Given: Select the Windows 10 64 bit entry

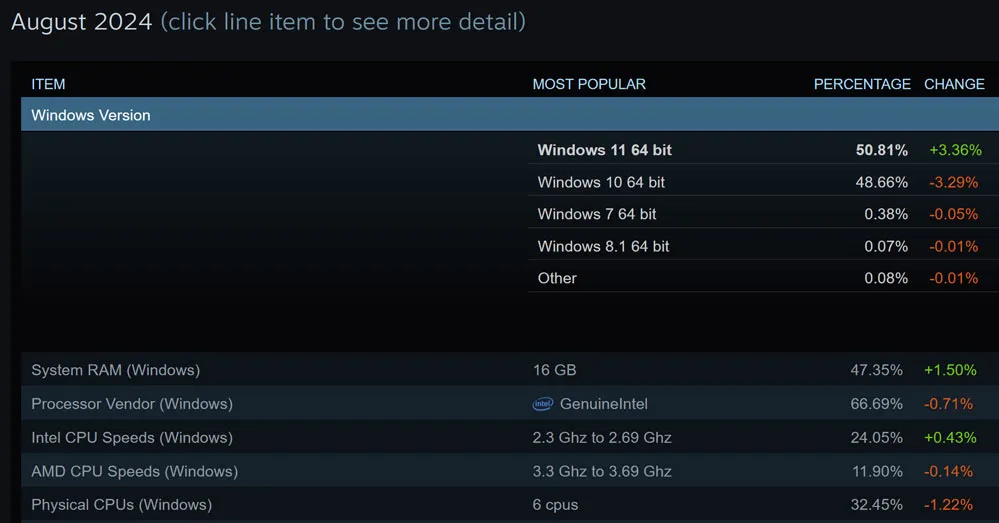Looking at the screenshot, I should coord(601,182).
